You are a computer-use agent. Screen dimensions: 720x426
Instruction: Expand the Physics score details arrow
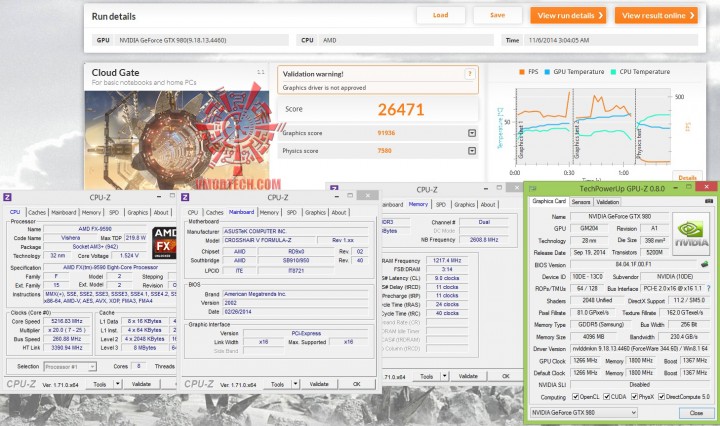pyautogui.click(x=472, y=151)
